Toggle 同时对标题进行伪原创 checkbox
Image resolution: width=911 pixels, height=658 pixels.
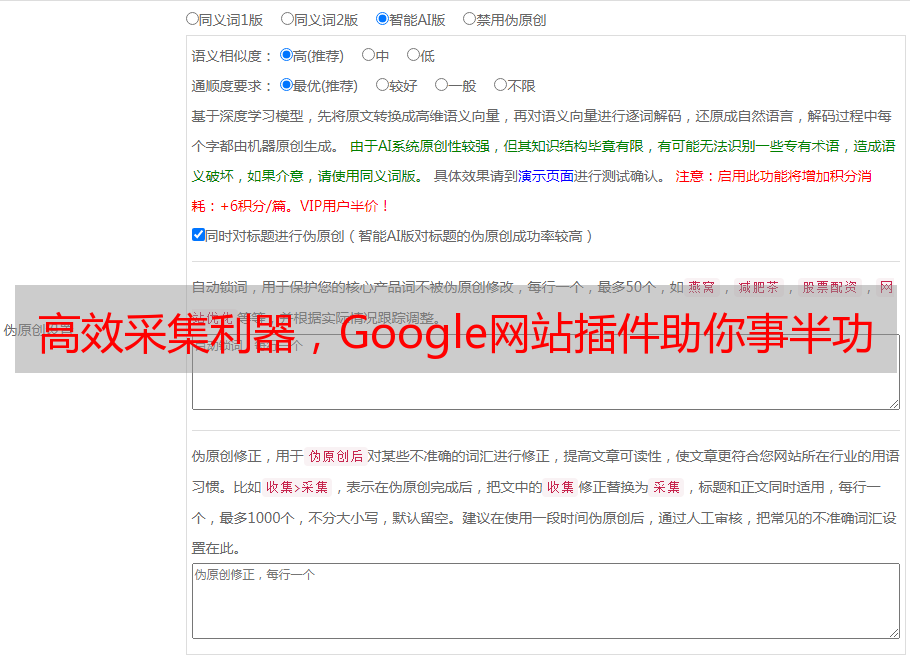click(x=198, y=235)
